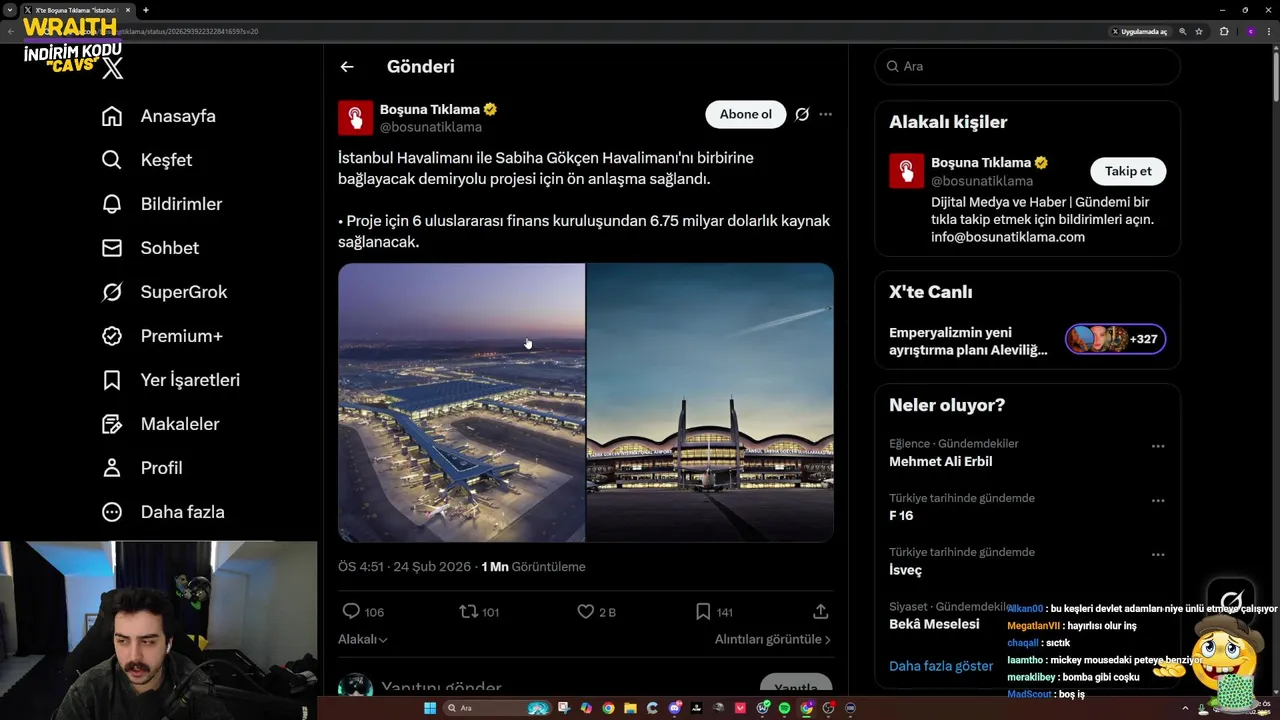Open Sabiha Gökçen terminal image
This screenshot has width=1280, height=720.
[x=710, y=402]
